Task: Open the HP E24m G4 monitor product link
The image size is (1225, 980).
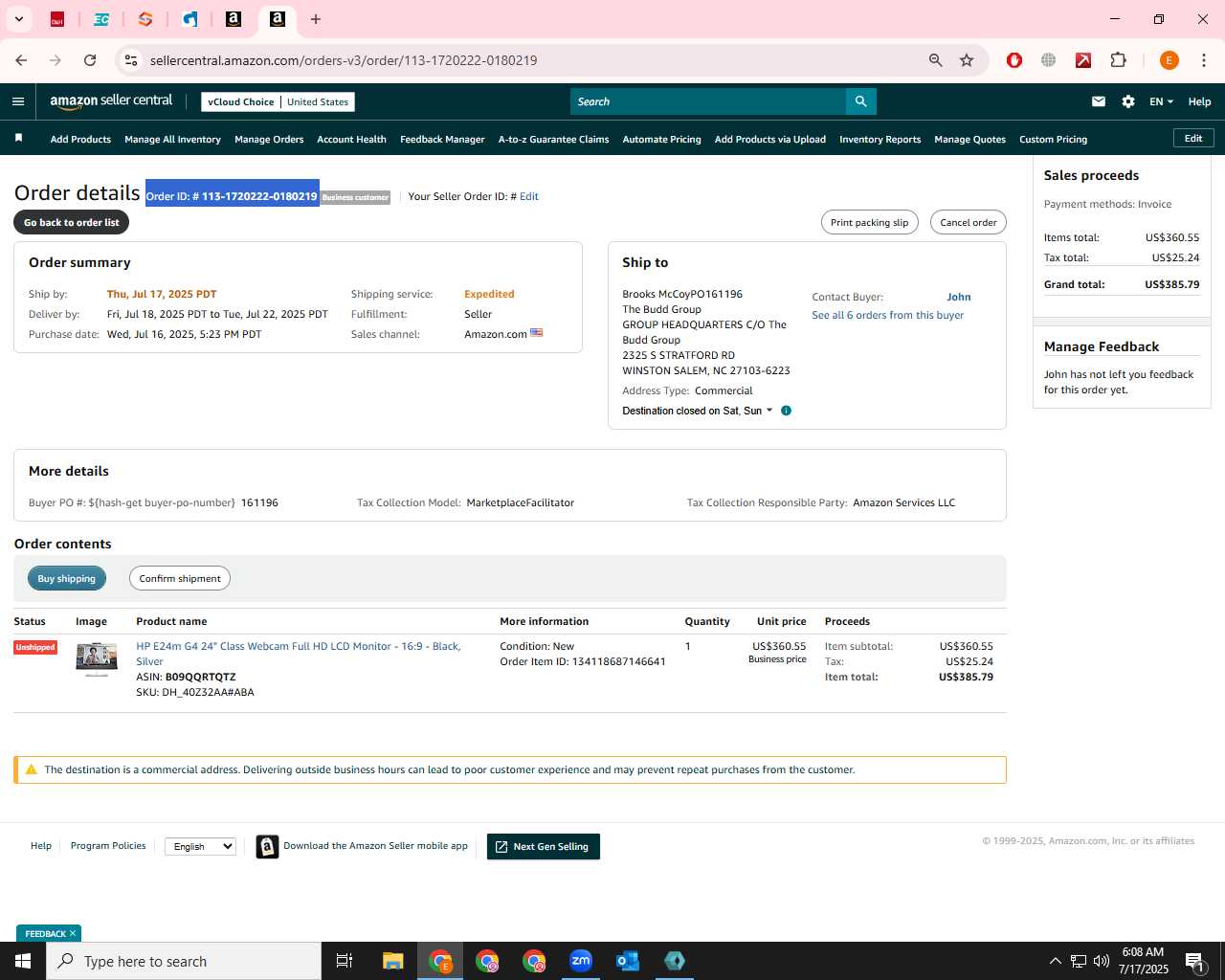Action: [299, 654]
